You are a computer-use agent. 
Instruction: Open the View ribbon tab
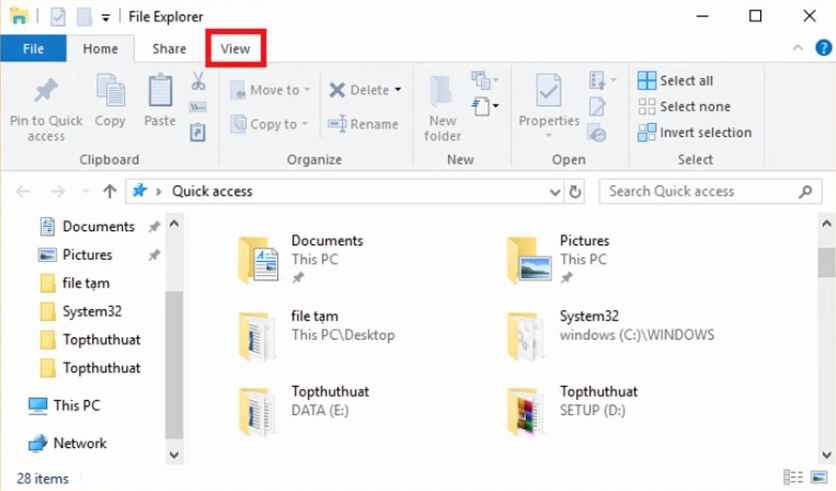(235, 49)
